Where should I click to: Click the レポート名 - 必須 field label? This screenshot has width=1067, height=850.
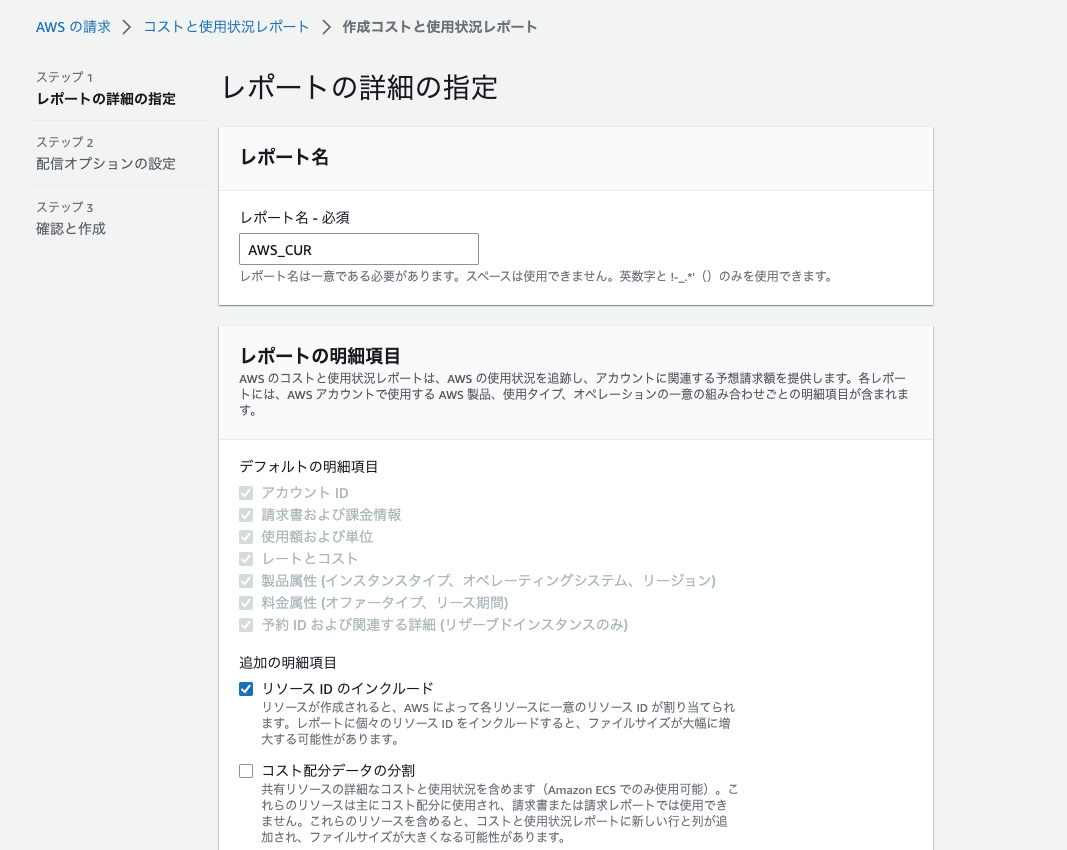[x=295, y=218]
